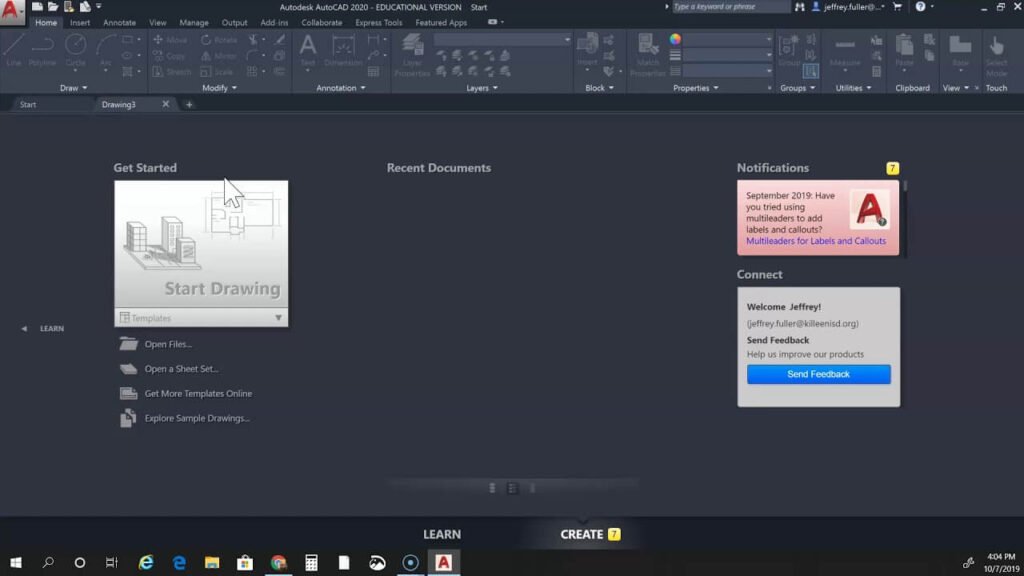The width and height of the screenshot is (1024, 576).
Task: Click the Autodesk App Store cart icon
Action: click(897, 7)
